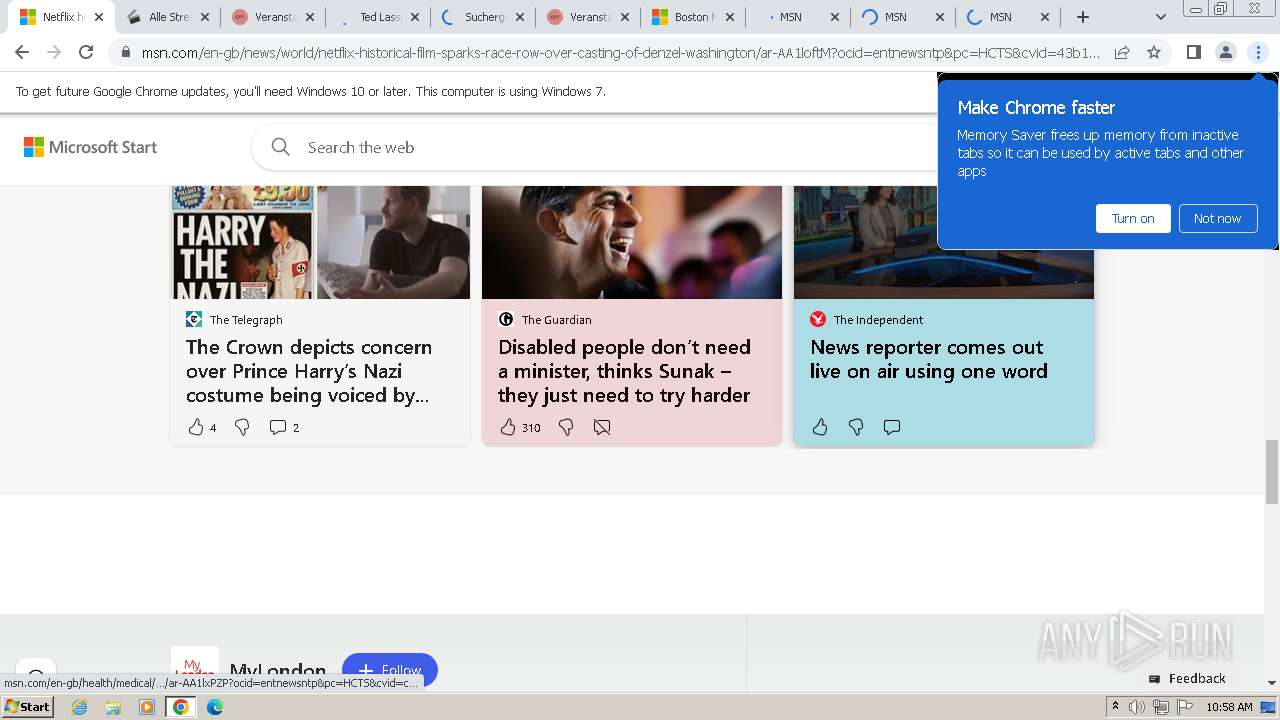
Task: Dislike the News reporter article
Action: point(856,427)
